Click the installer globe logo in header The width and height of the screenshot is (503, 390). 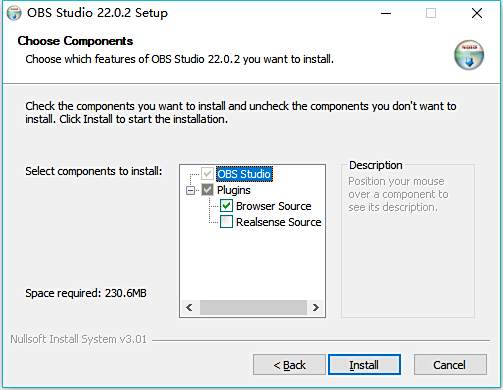point(469,55)
